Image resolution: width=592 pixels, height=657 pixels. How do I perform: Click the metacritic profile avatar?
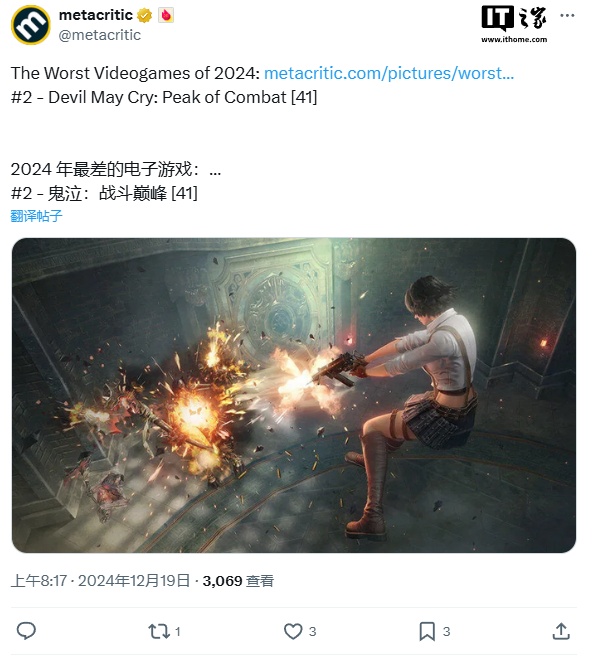pyautogui.click(x=31, y=25)
